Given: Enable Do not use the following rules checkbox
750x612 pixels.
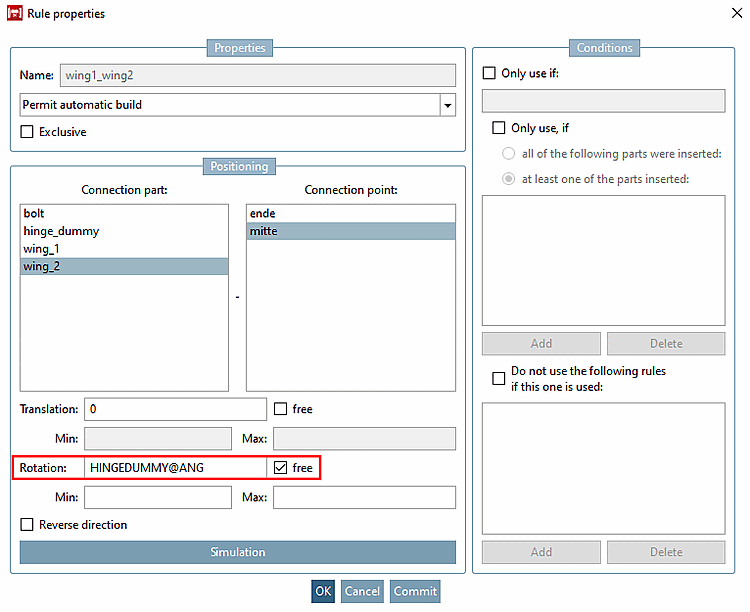Looking at the screenshot, I should pos(498,378).
